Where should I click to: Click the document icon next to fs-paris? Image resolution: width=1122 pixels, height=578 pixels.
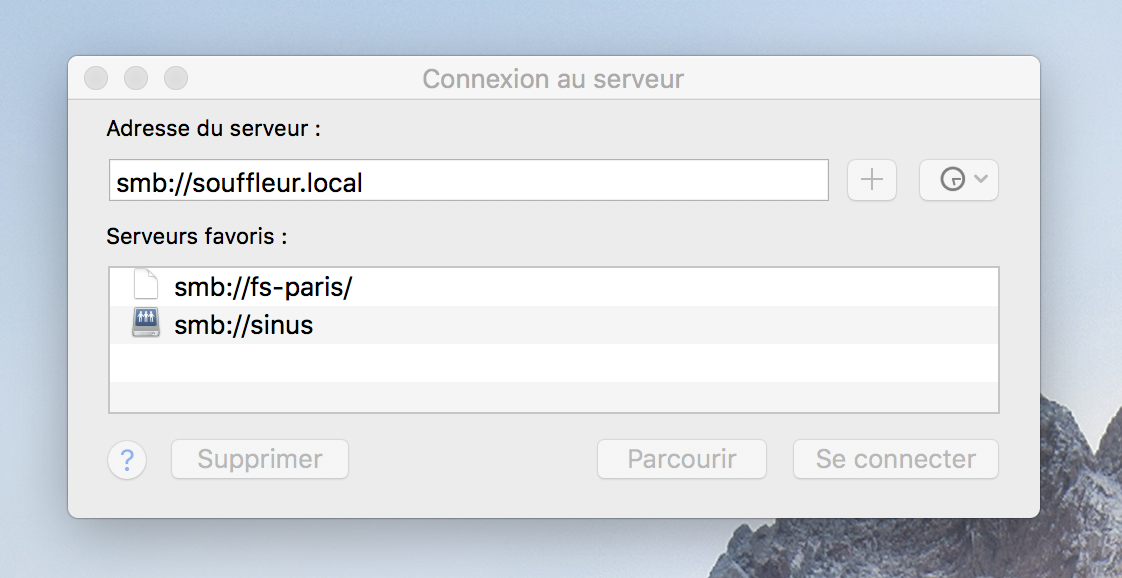click(x=146, y=284)
